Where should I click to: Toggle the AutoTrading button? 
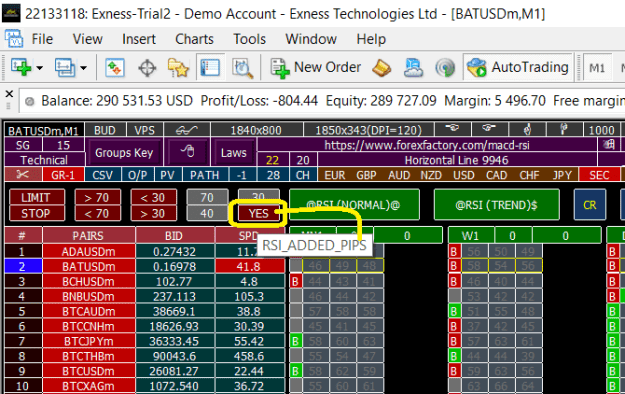517,67
